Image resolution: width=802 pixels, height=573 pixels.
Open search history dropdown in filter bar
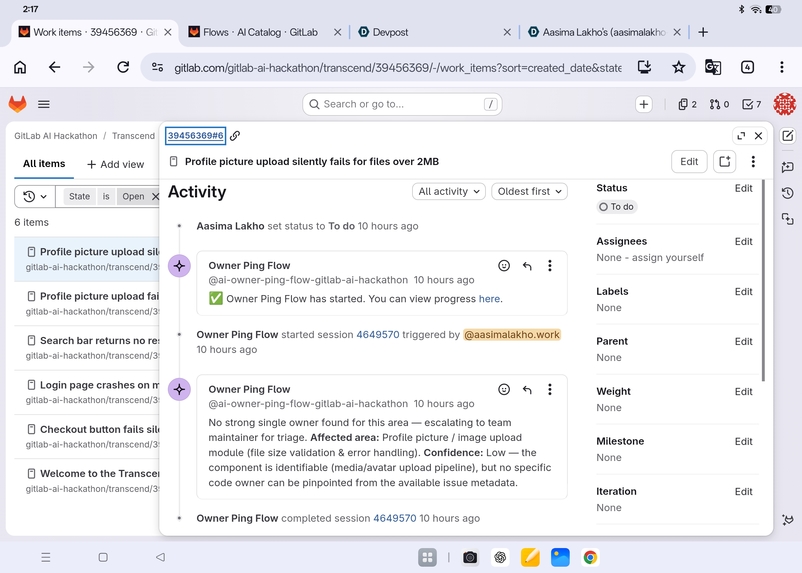35,196
